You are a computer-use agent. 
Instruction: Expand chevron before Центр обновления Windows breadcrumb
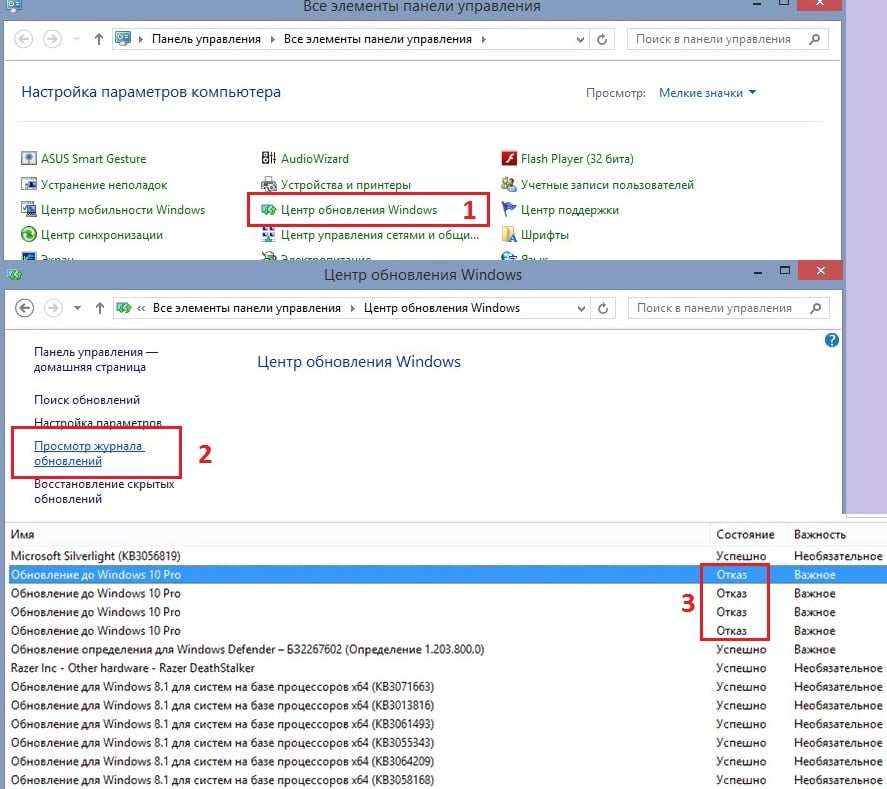(352, 308)
